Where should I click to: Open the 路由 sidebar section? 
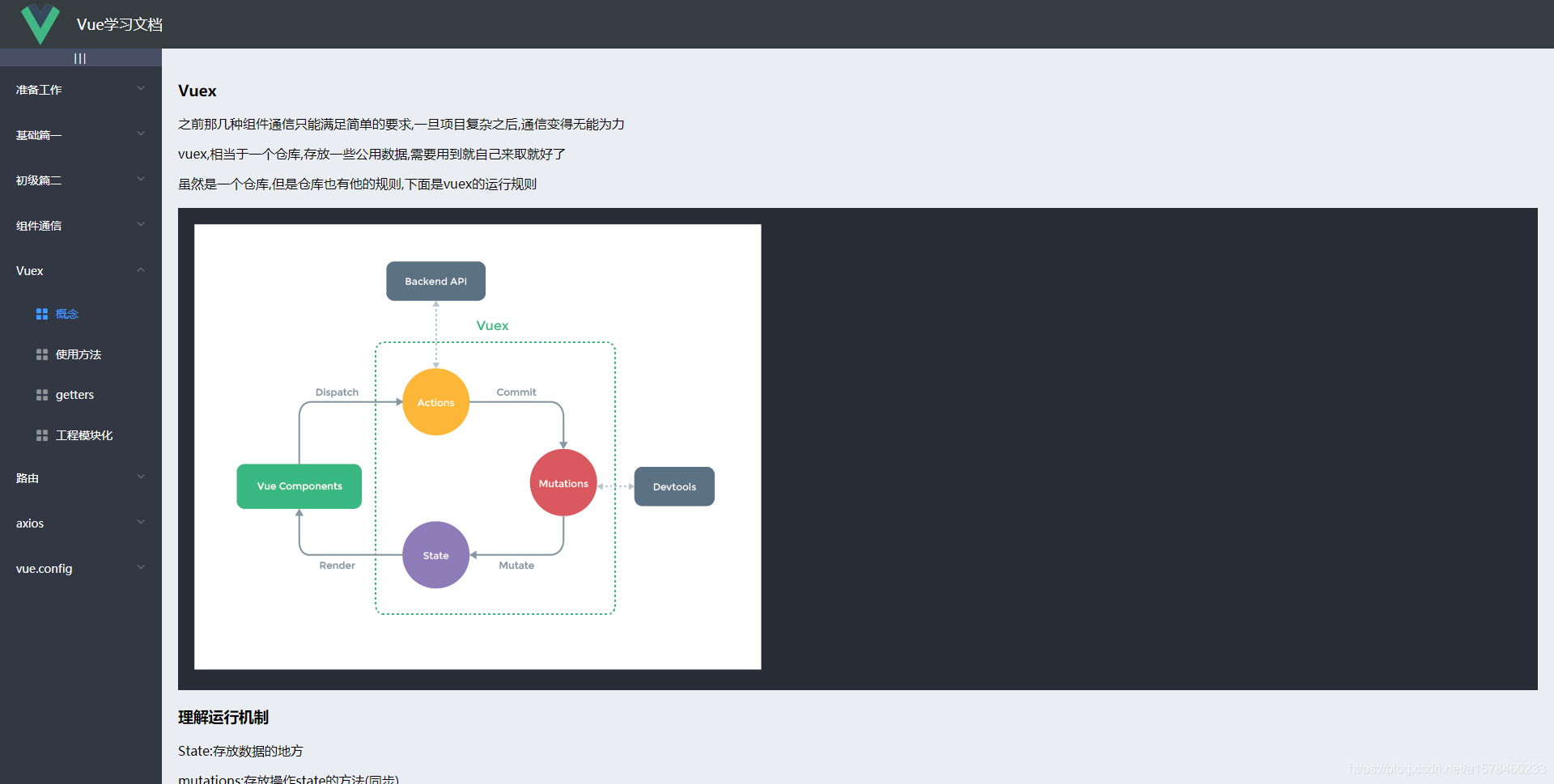pos(81,477)
